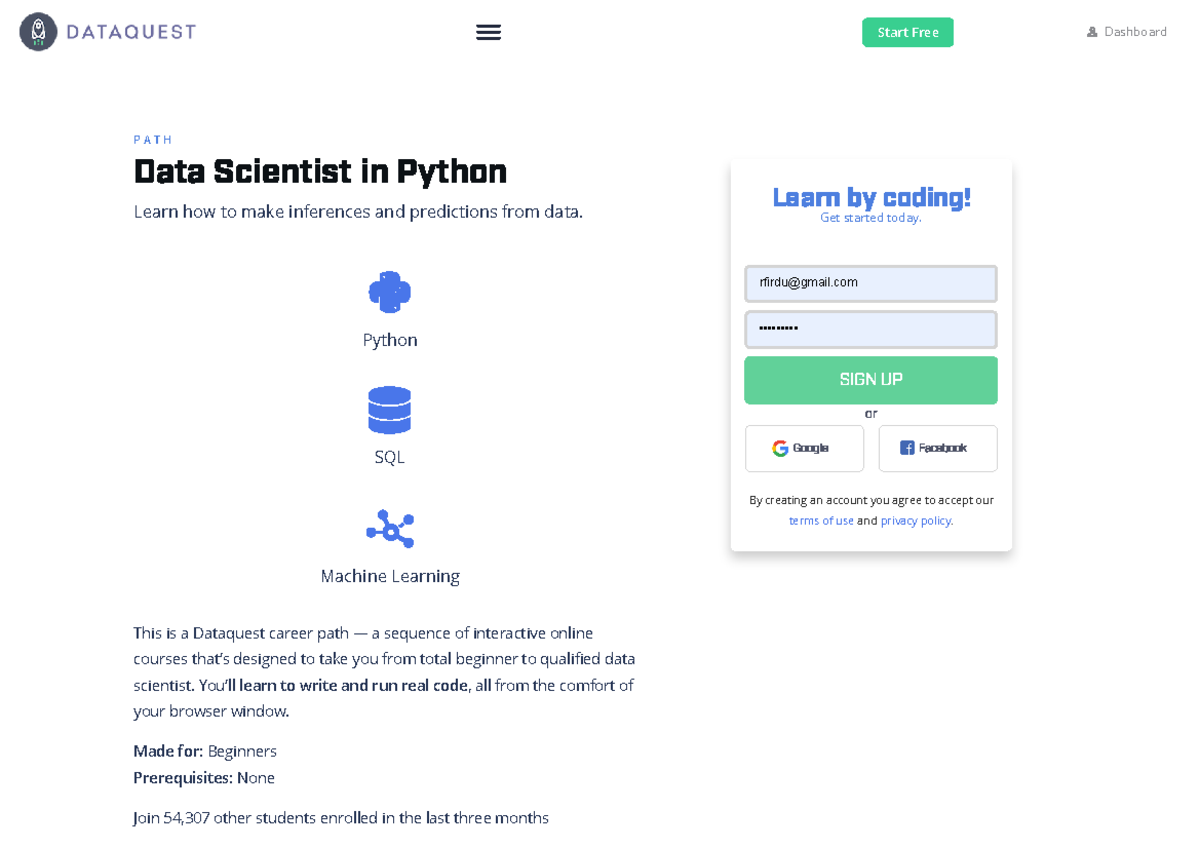Viewport: 1200px width, 848px height.
Task: Click the SQL text label
Action: (x=389, y=457)
